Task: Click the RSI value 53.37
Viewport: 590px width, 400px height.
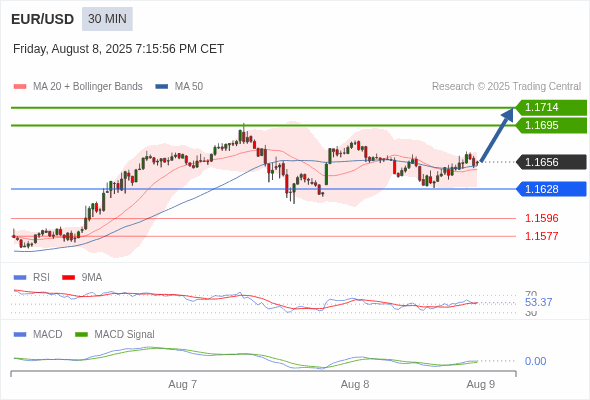Action: pos(538,302)
